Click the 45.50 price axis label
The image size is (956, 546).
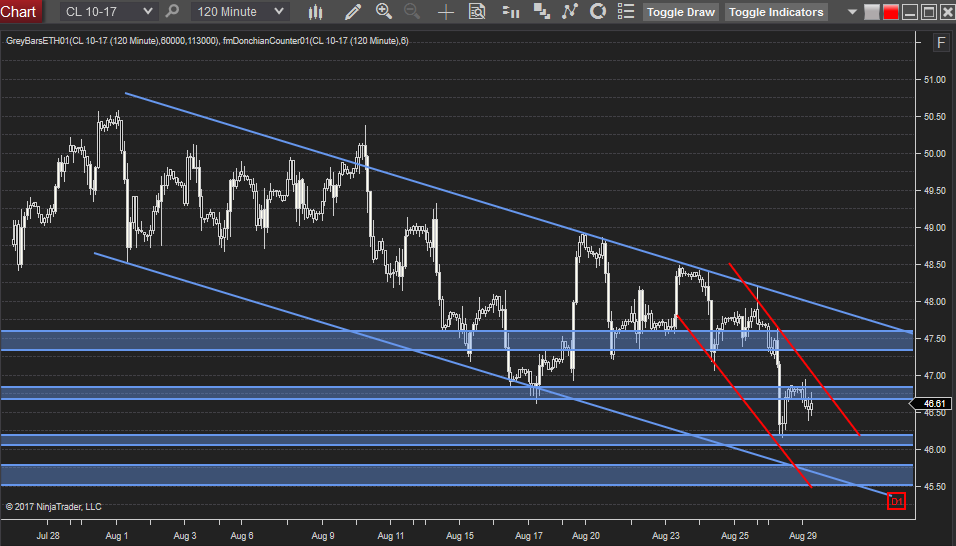click(935, 487)
